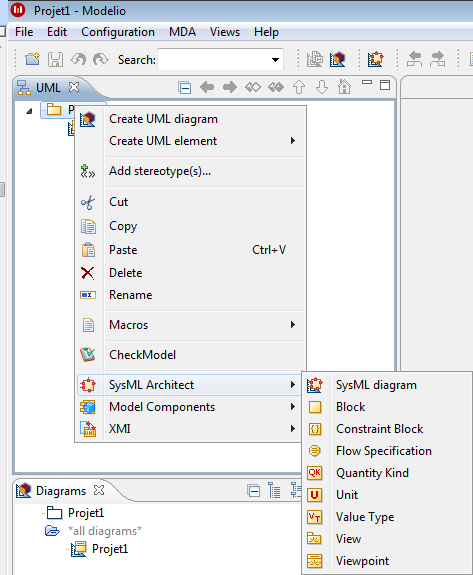Create a Block from submenu
Screen dimensions: 473x575
pos(387,407)
